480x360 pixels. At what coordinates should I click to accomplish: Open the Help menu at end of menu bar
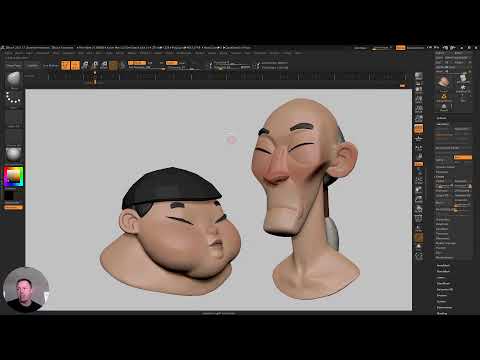pos(298,53)
